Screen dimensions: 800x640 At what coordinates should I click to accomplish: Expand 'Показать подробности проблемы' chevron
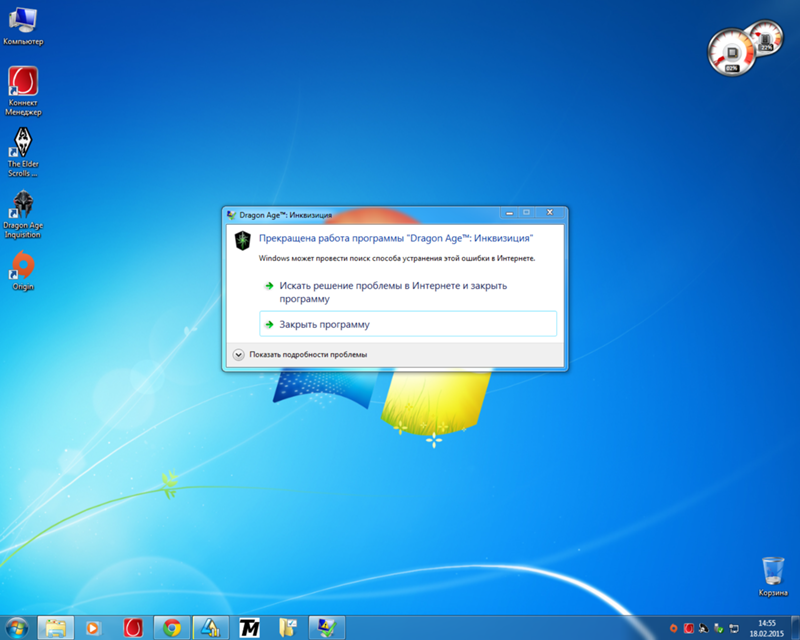(x=238, y=355)
